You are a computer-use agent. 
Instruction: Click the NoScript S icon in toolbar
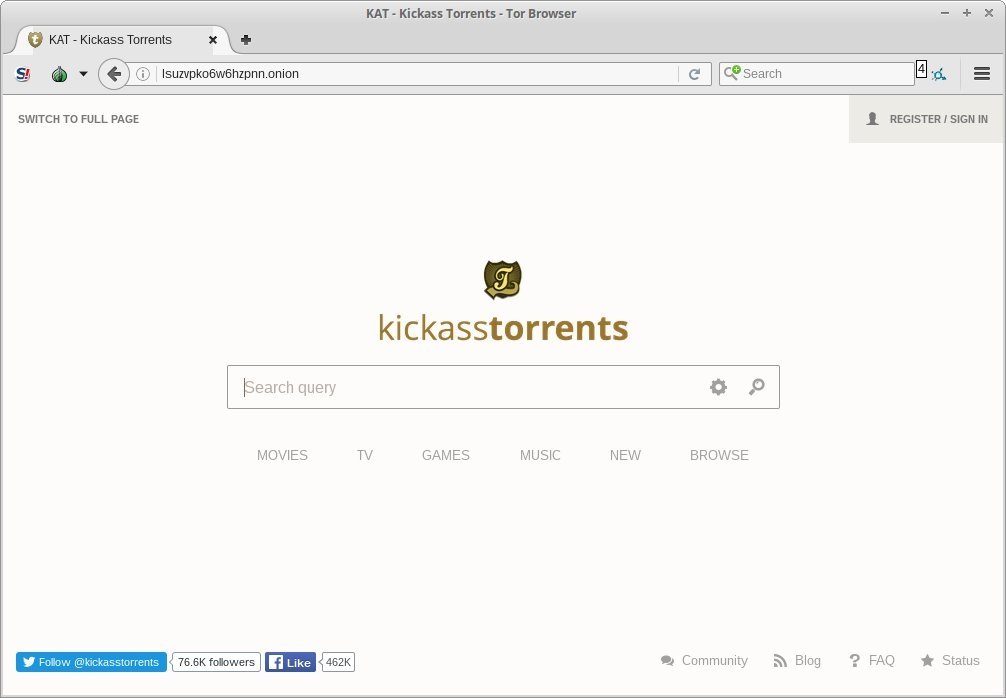click(x=23, y=74)
